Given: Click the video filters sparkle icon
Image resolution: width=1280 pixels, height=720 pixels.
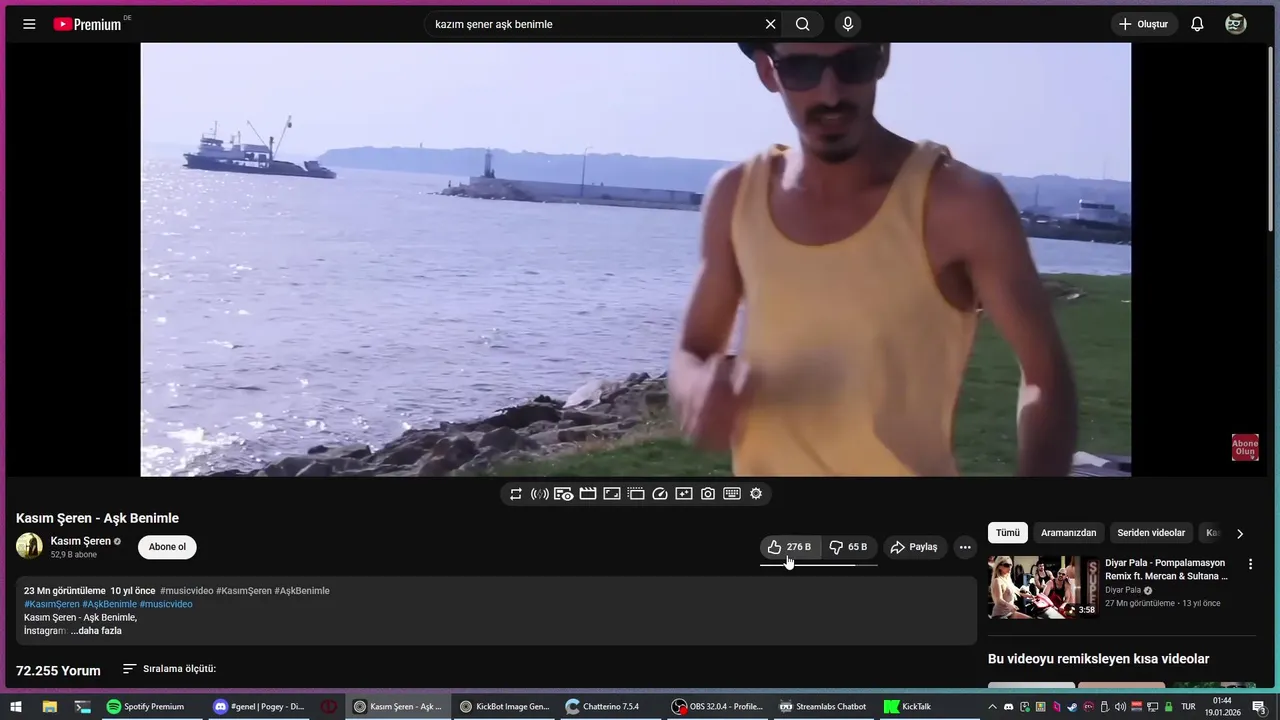Looking at the screenshot, I should [x=684, y=494].
